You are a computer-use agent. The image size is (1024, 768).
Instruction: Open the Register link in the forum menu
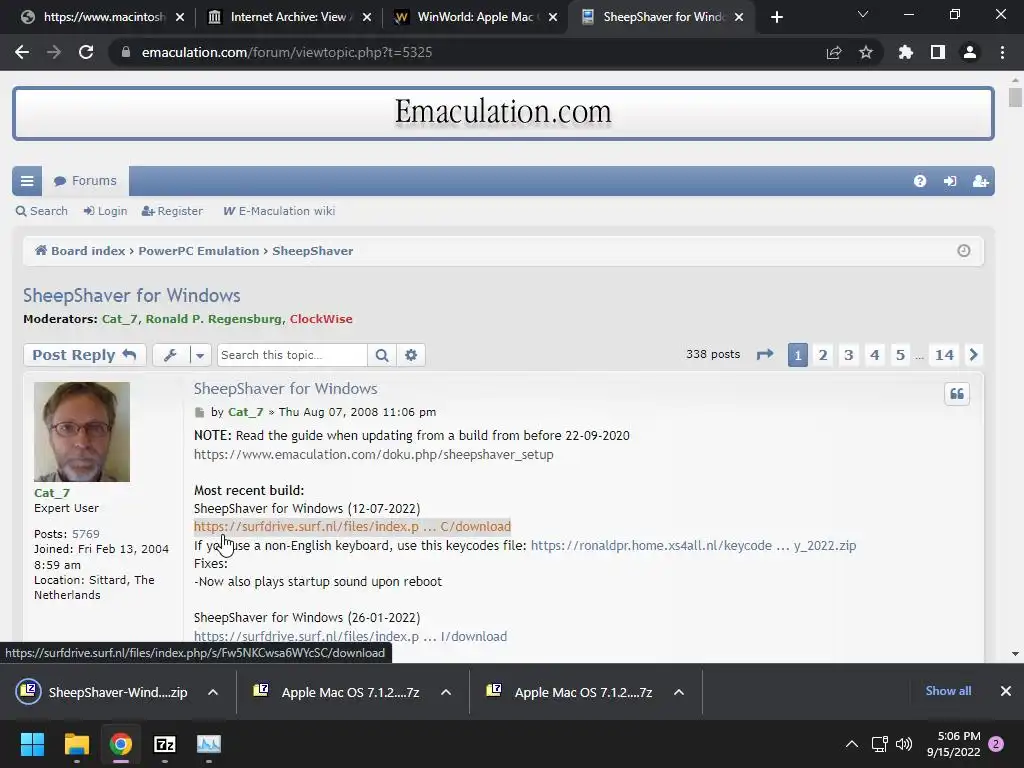(x=172, y=211)
